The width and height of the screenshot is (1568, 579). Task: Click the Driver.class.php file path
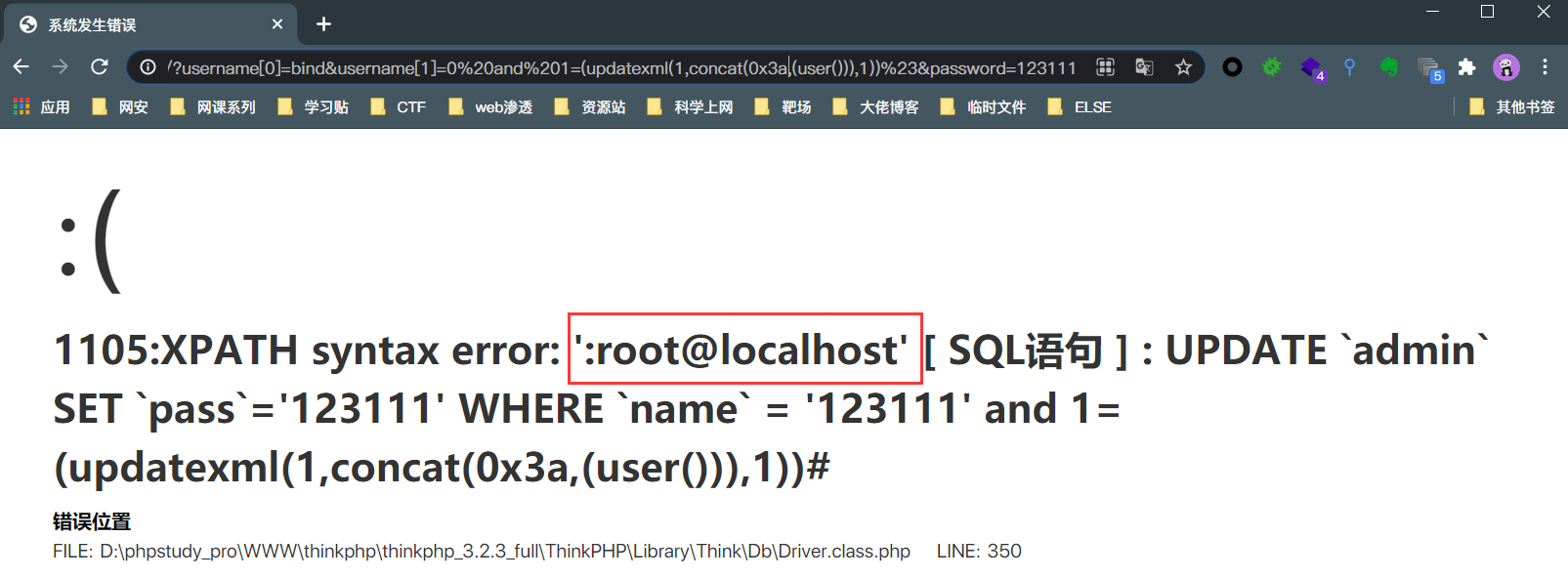pos(482,551)
